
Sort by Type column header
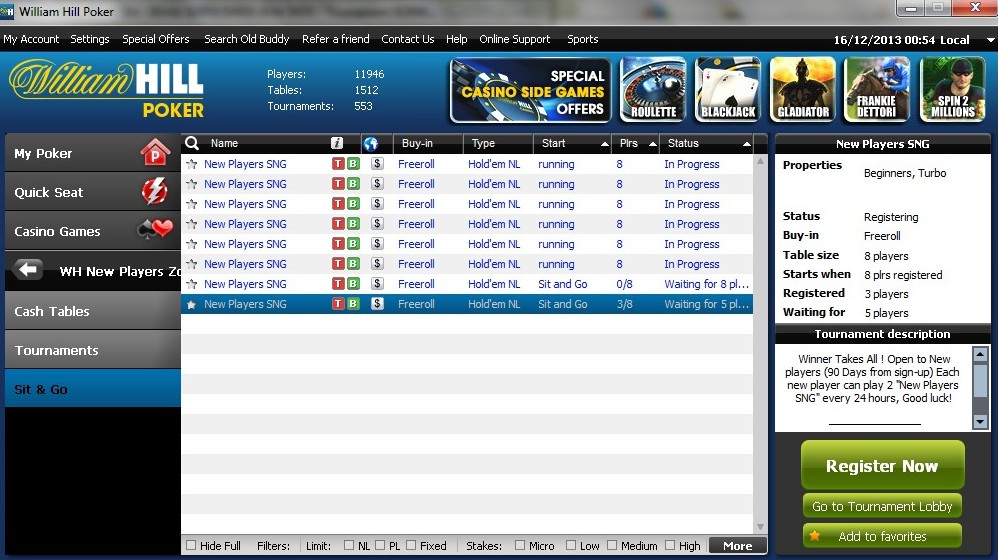(x=498, y=143)
